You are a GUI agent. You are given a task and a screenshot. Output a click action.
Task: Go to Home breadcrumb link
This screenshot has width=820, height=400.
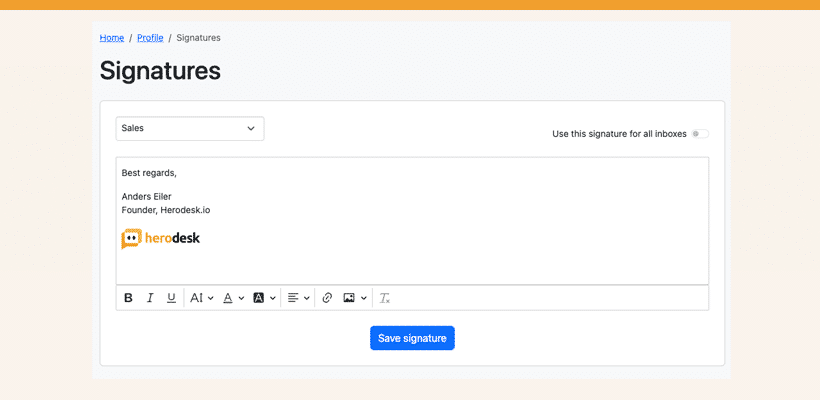112,38
